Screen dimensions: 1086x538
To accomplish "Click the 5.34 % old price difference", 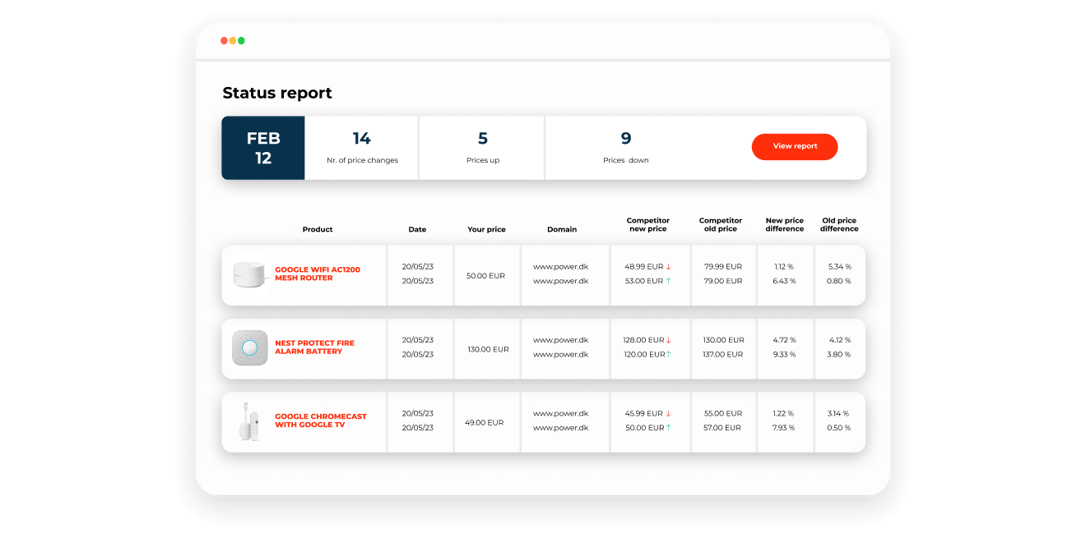I will 839,267.
